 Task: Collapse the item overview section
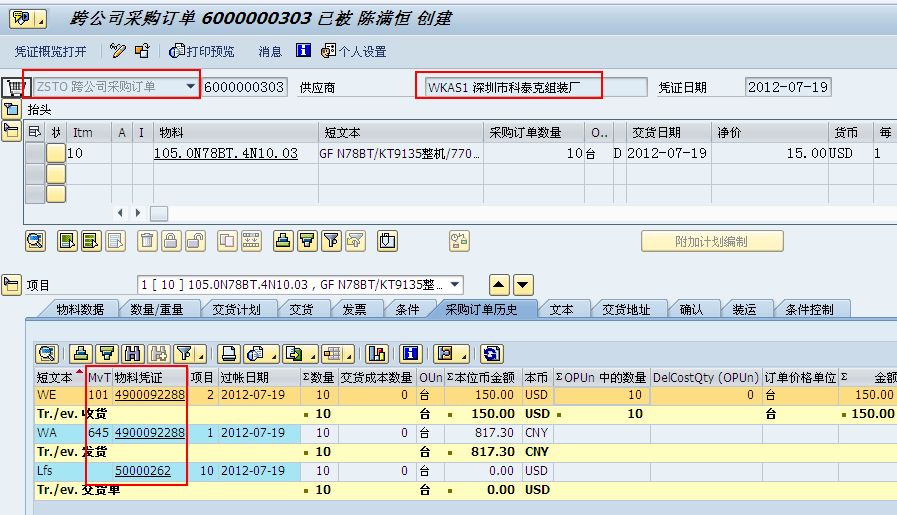11,131
